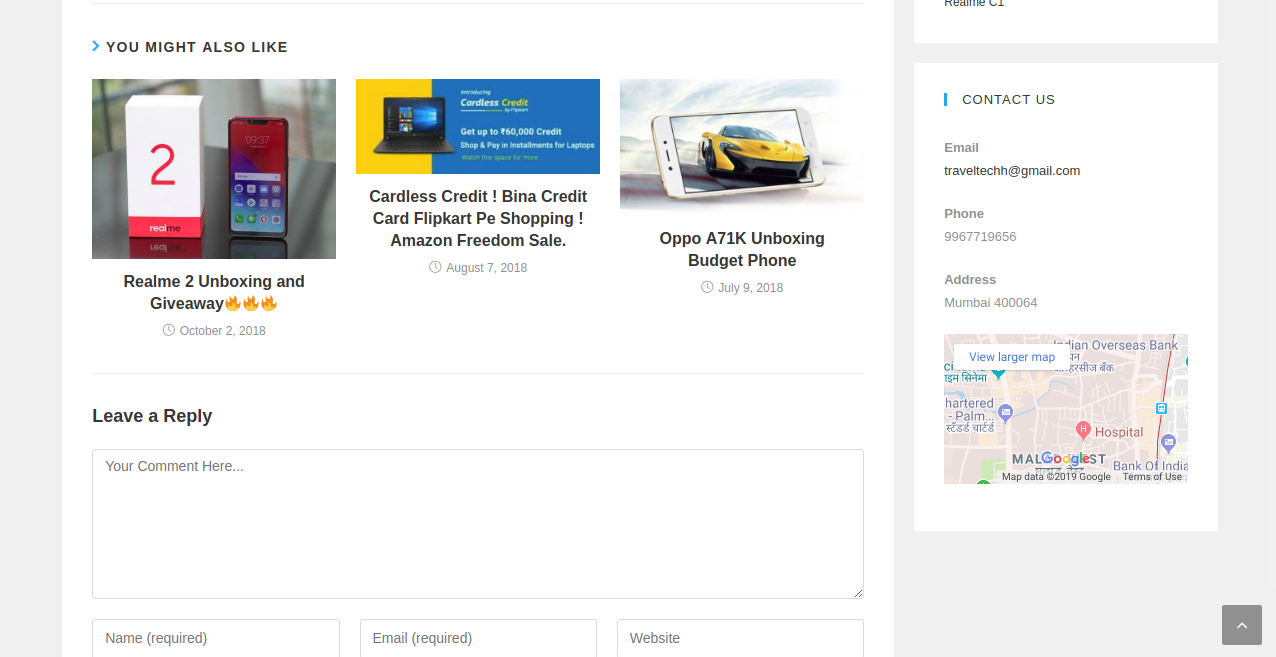Click the train station icon on the map
Viewport: 1276px width, 657px height.
[x=1161, y=408]
